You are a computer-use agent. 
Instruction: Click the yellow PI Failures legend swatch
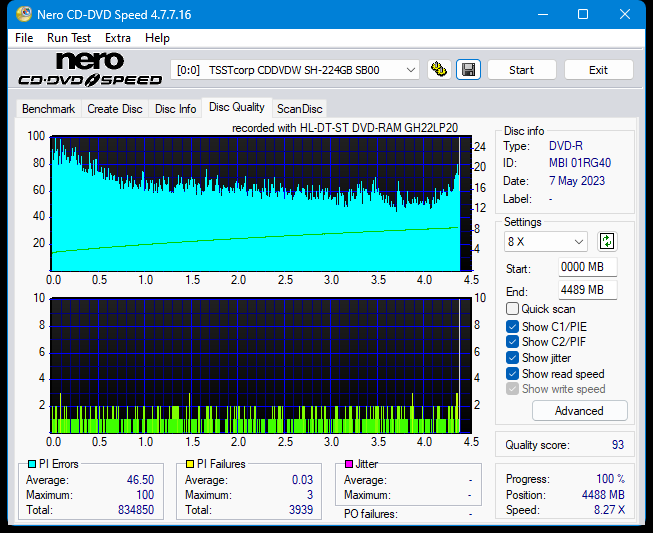pyautogui.click(x=190, y=464)
